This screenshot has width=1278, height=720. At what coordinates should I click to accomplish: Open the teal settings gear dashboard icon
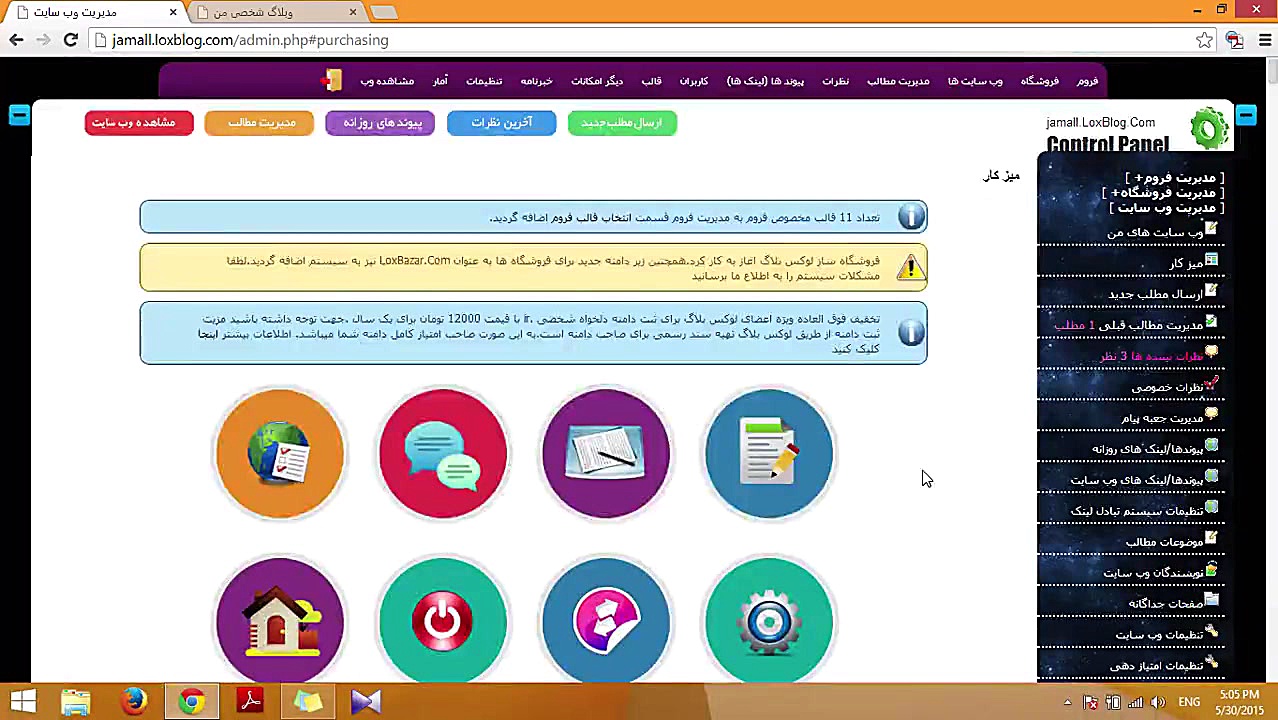tap(768, 618)
